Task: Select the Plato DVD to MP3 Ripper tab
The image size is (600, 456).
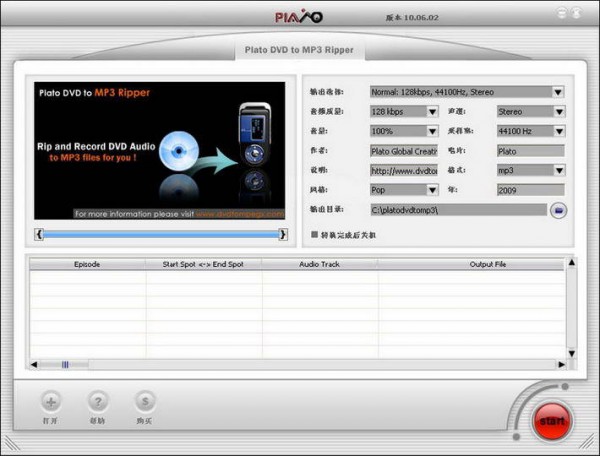Action: pyautogui.click(x=299, y=50)
